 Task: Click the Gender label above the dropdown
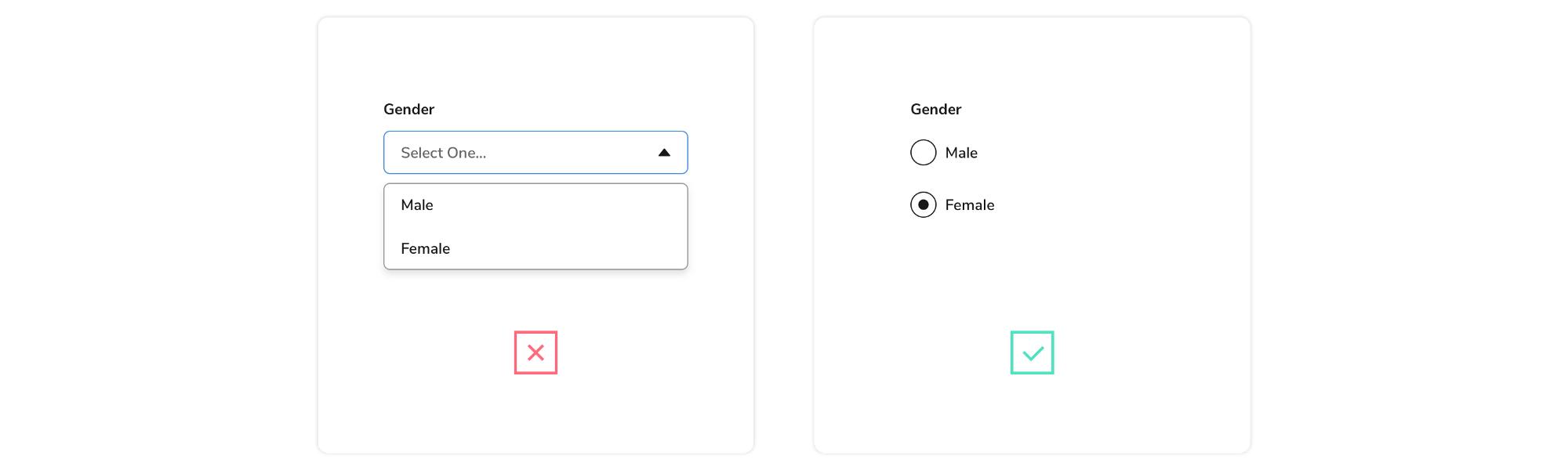(408, 110)
